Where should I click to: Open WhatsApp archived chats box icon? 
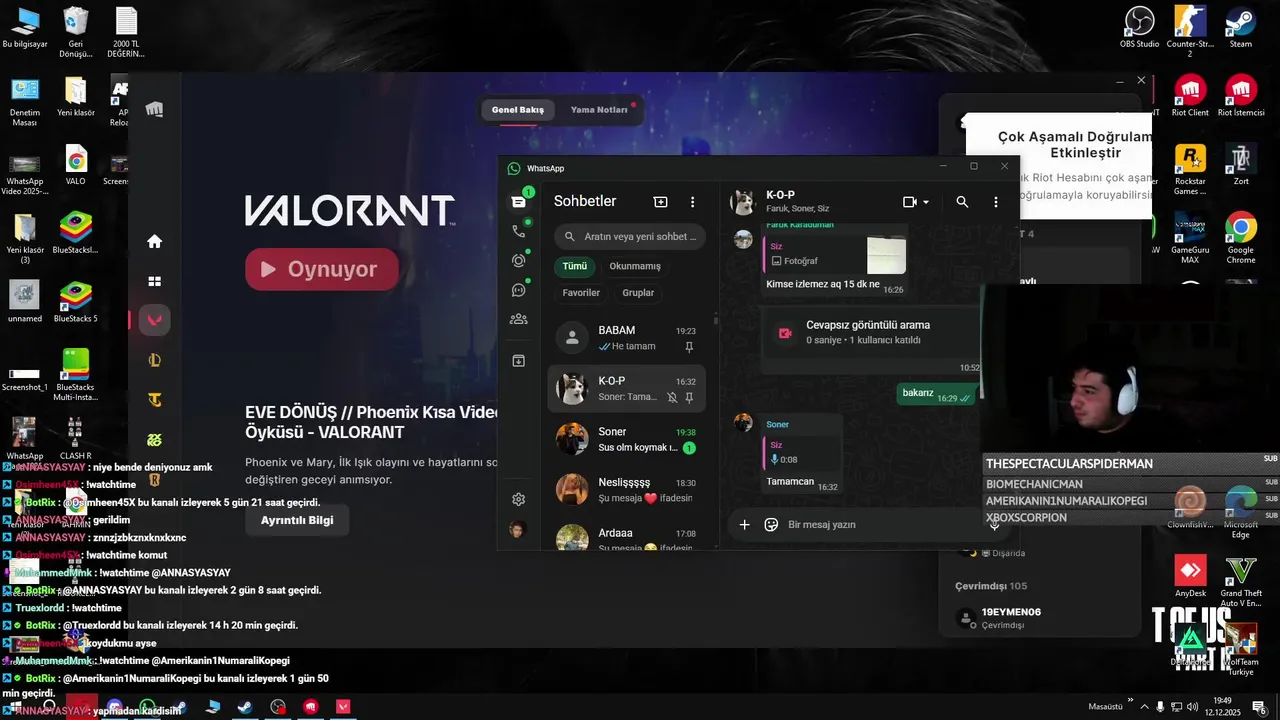click(x=518, y=361)
